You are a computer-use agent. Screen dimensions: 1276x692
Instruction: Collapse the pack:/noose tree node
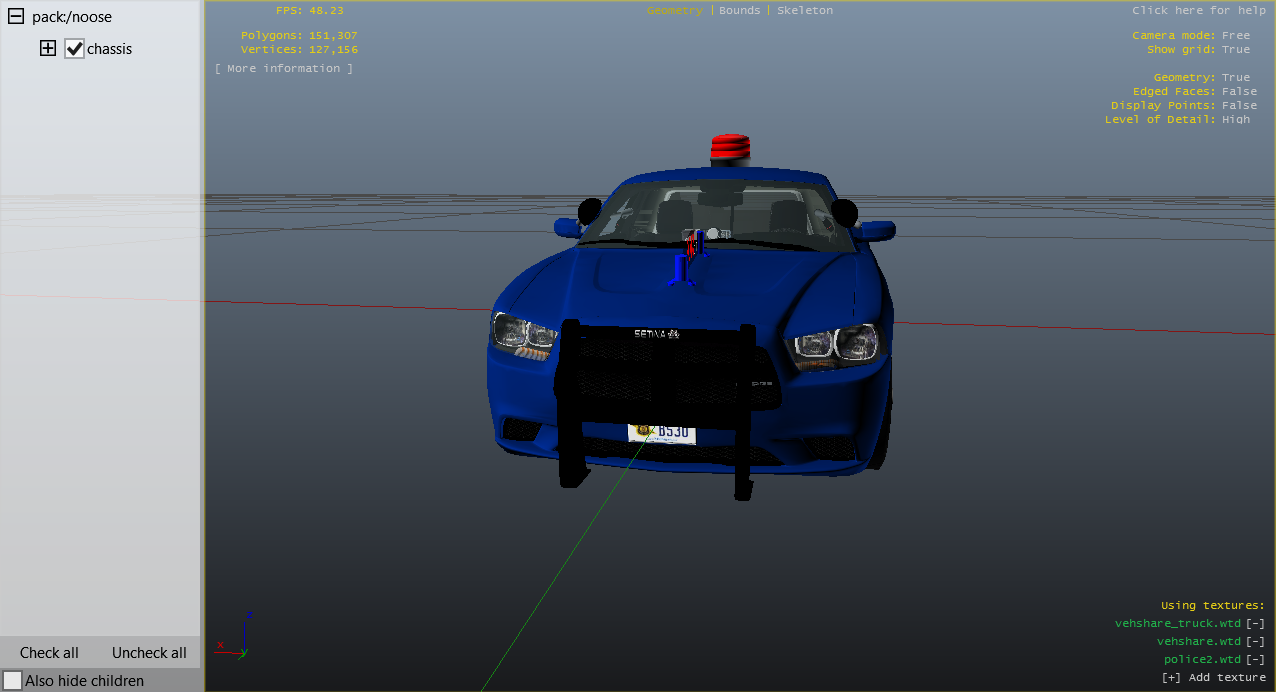pyautogui.click(x=15, y=17)
